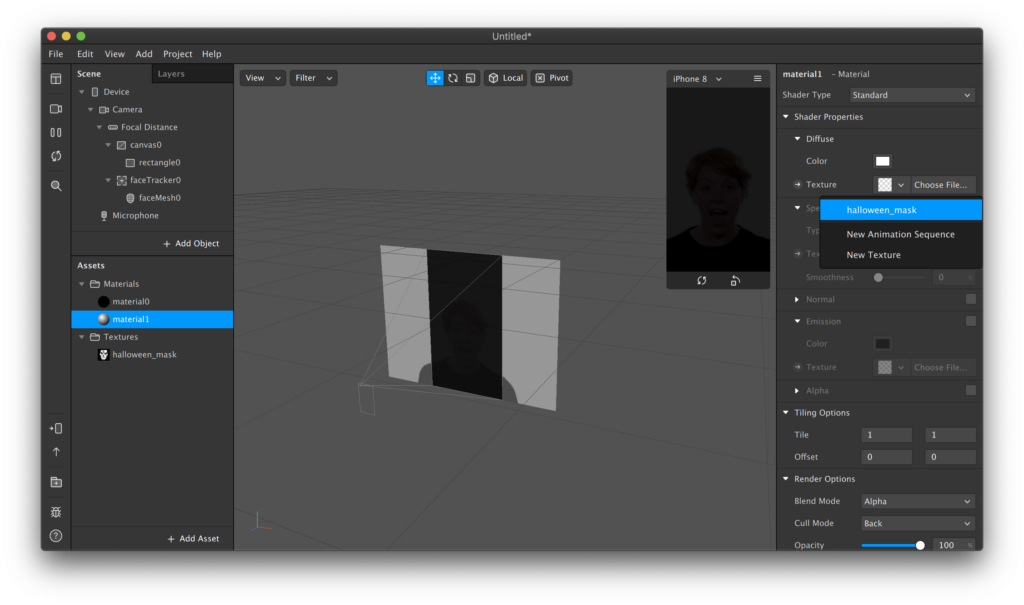Image resolution: width=1024 pixels, height=605 pixels.
Task: Open the File menu
Action: 56,54
